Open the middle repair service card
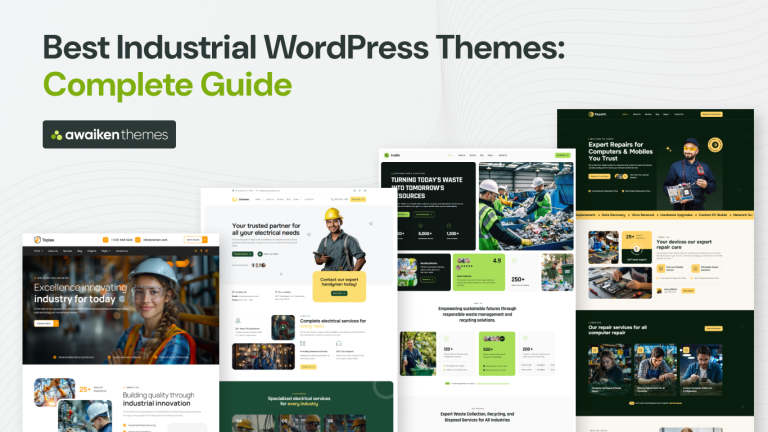 pos(655,370)
